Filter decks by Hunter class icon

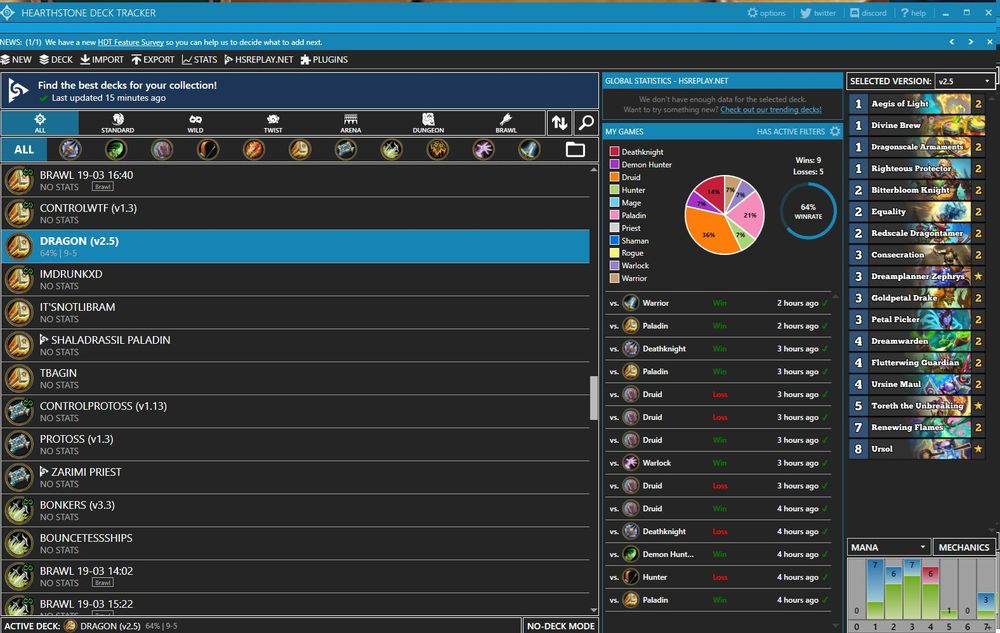208,150
